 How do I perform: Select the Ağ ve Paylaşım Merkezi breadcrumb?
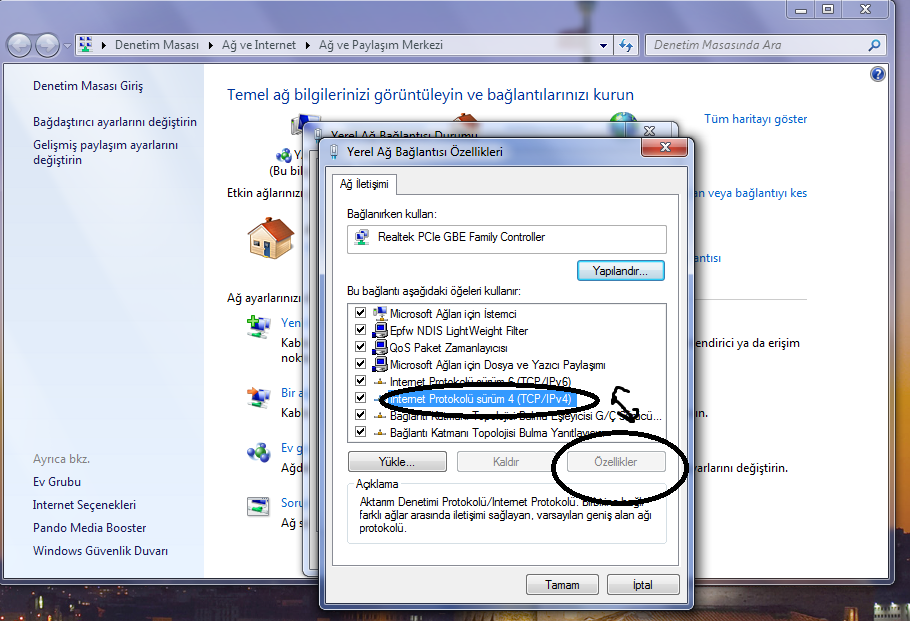(381, 45)
